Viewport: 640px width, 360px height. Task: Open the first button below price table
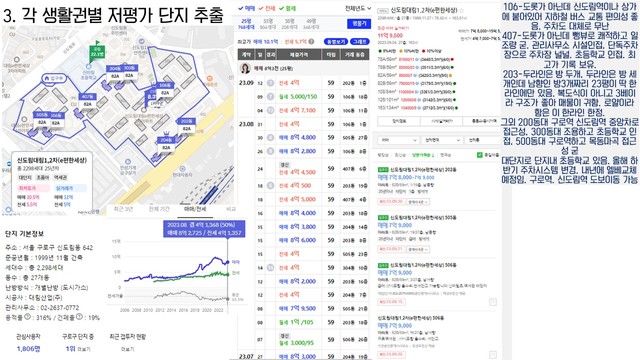pos(399,121)
